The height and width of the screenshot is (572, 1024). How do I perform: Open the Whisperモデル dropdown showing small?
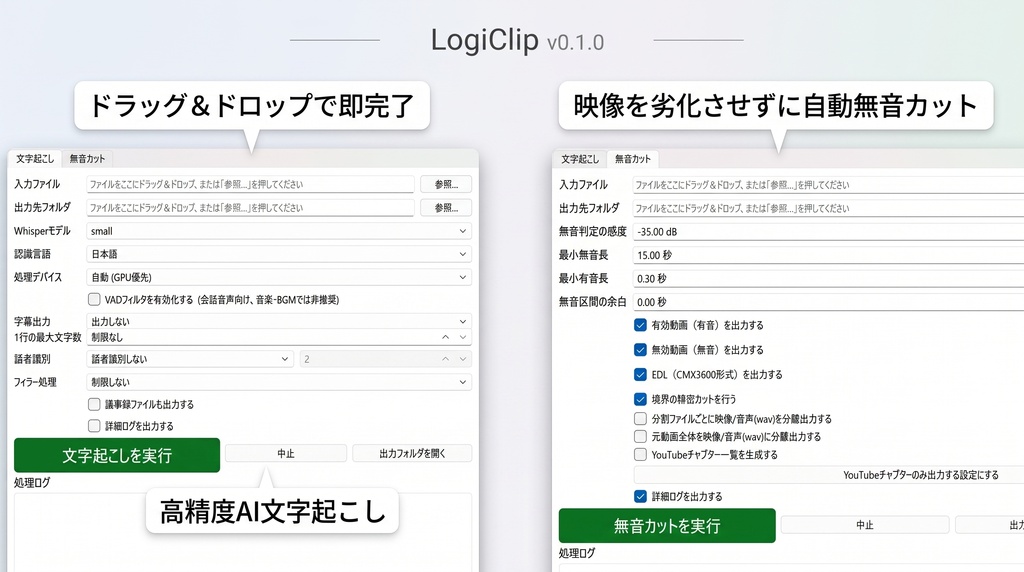coord(279,231)
